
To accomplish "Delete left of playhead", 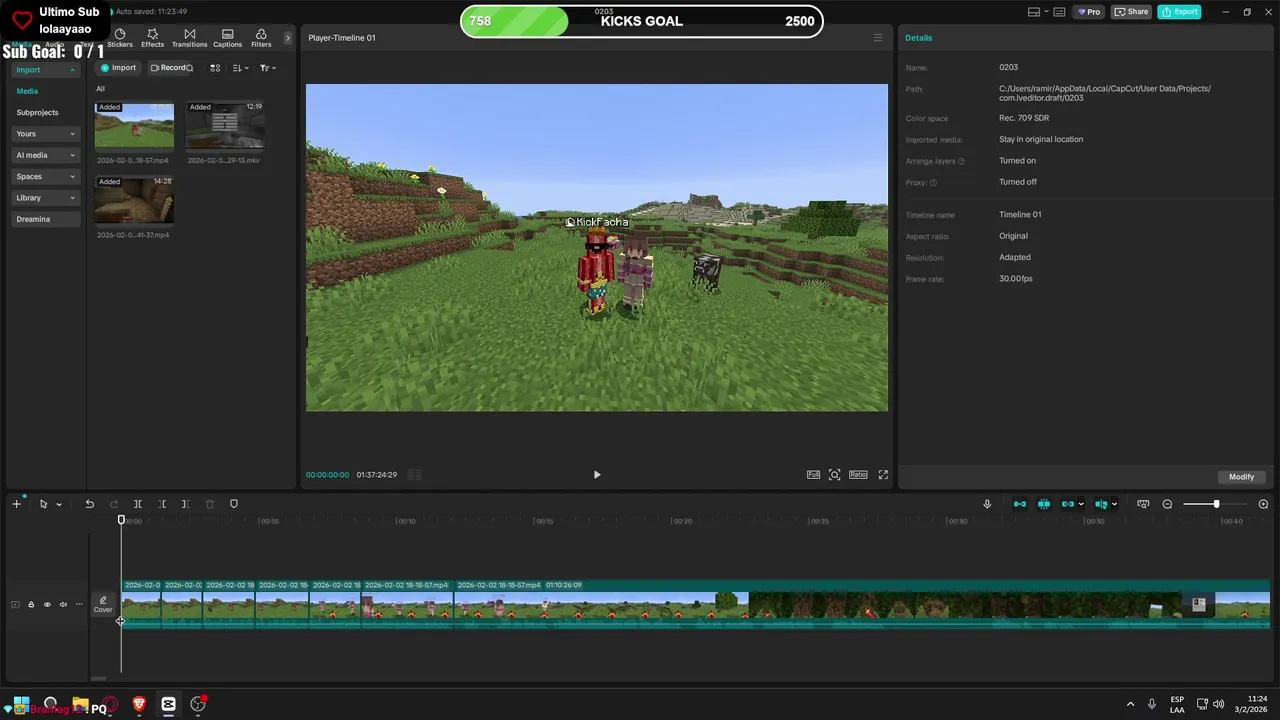I will pyautogui.click(x=162, y=504).
